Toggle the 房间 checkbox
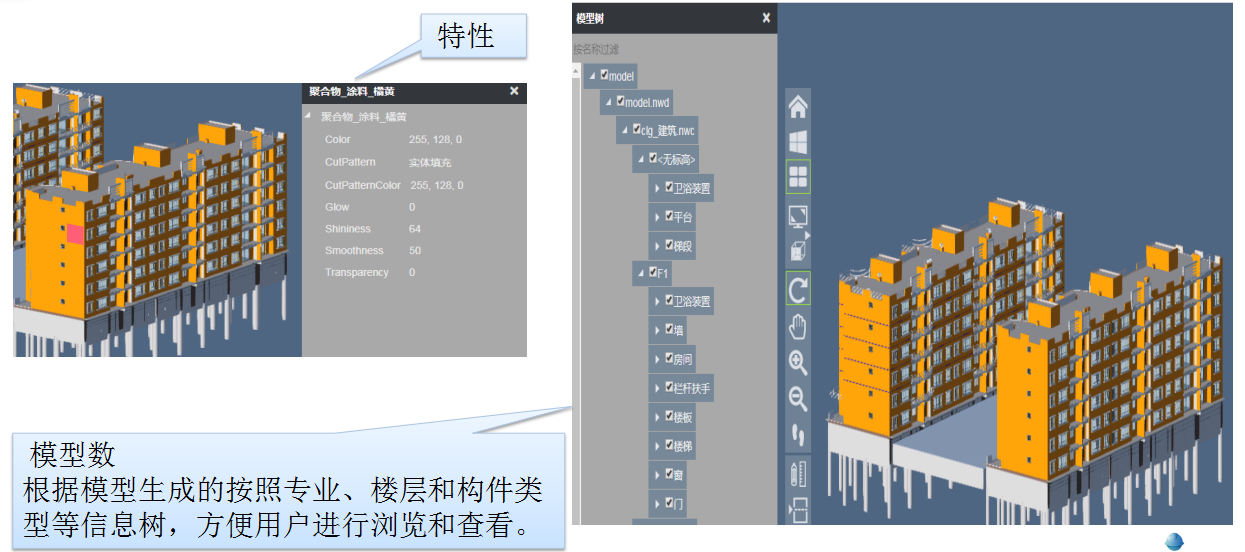 [668, 357]
